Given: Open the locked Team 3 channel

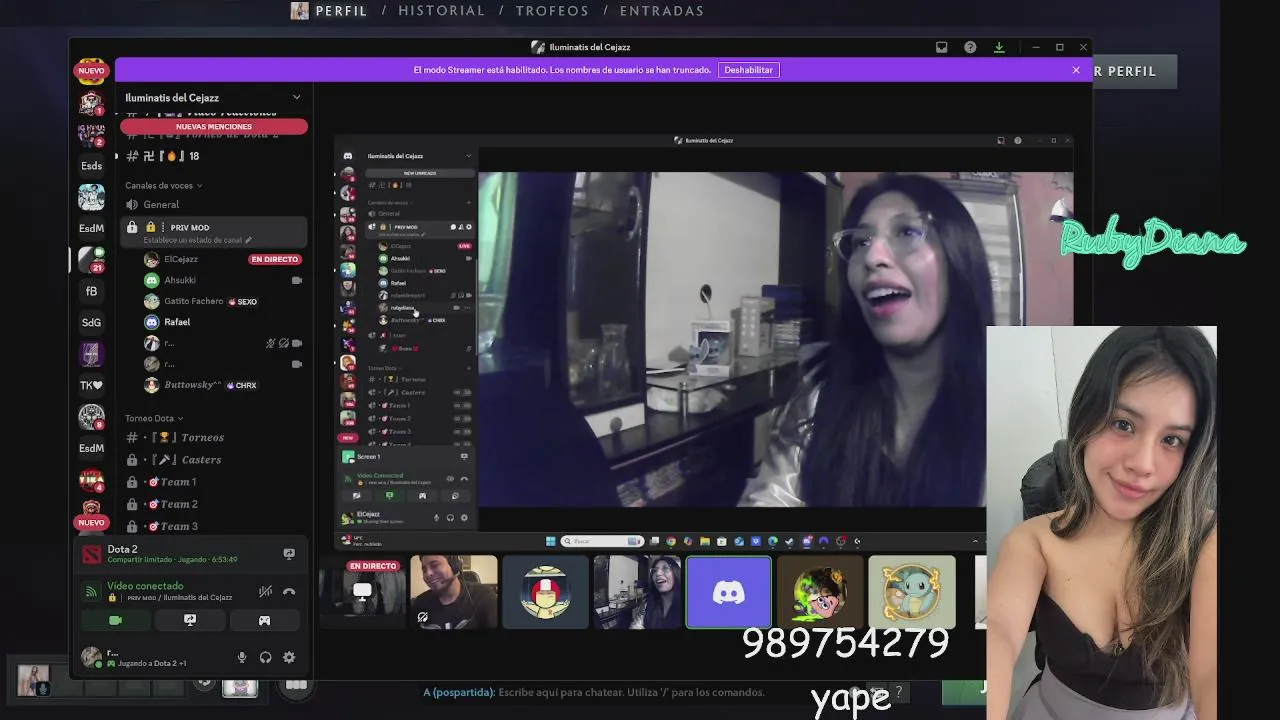Looking at the screenshot, I should [212, 526].
